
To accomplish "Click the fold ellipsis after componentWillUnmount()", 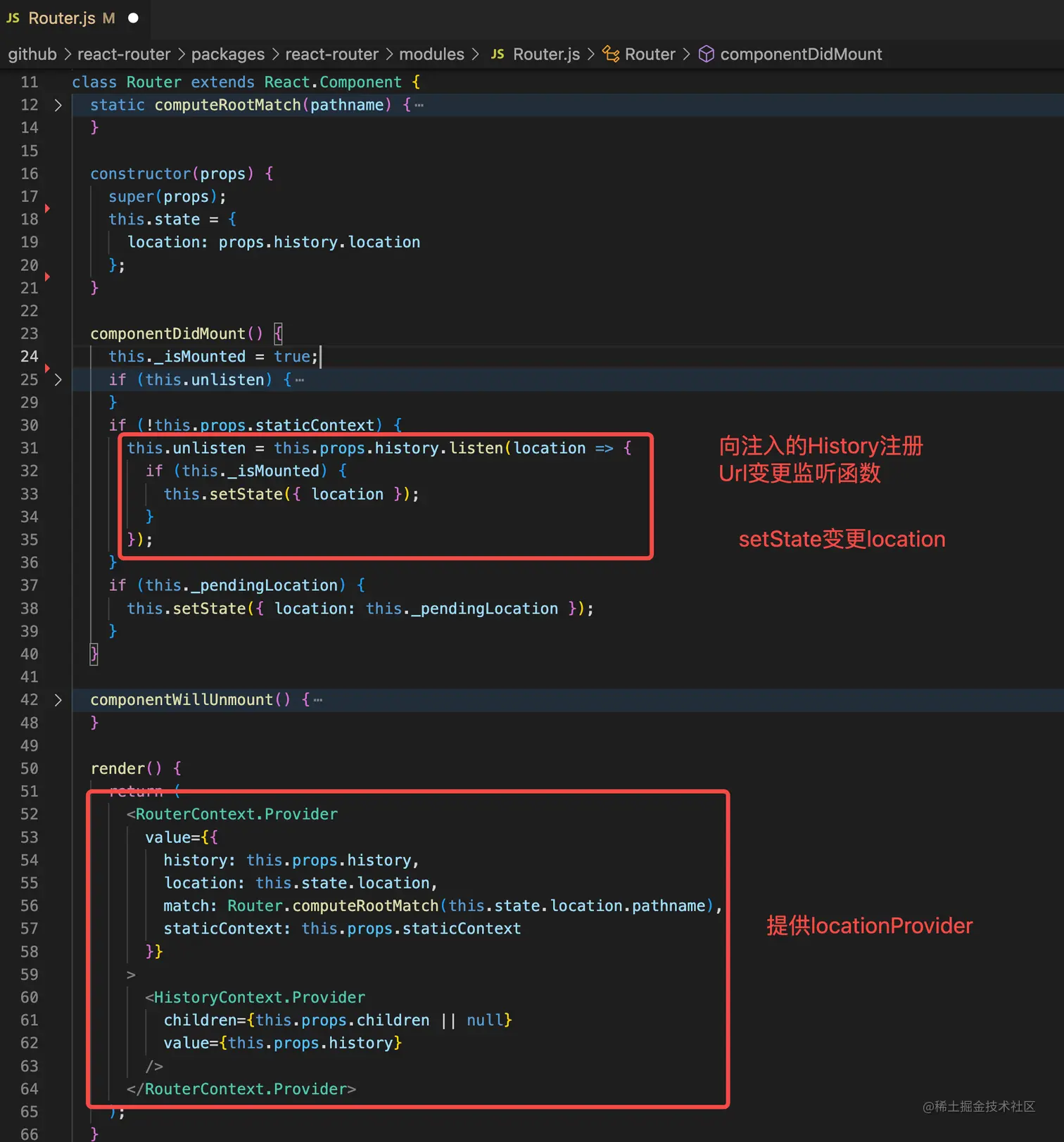I will coord(318,700).
